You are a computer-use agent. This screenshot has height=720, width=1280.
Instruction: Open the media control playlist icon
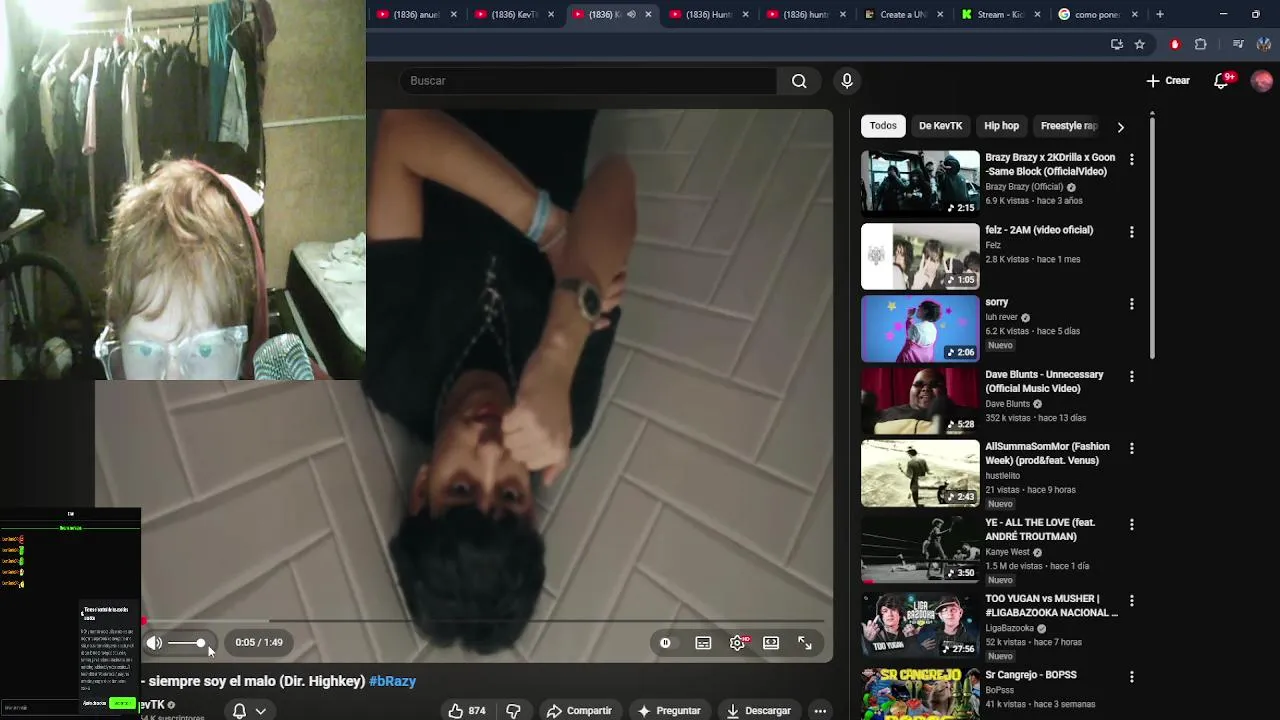pyautogui.click(x=1238, y=44)
